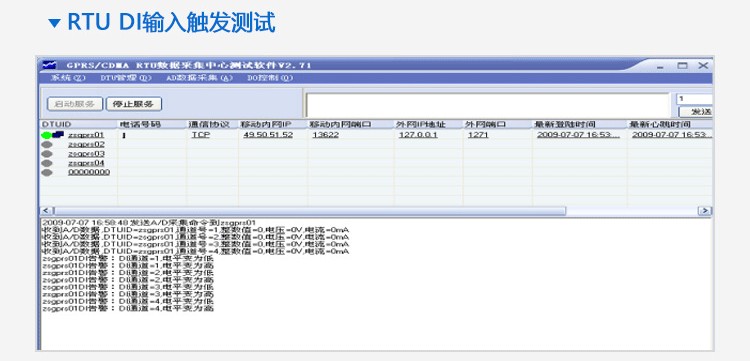Open the DTU管理(D) menu
The image size is (750, 361).
[126, 78]
